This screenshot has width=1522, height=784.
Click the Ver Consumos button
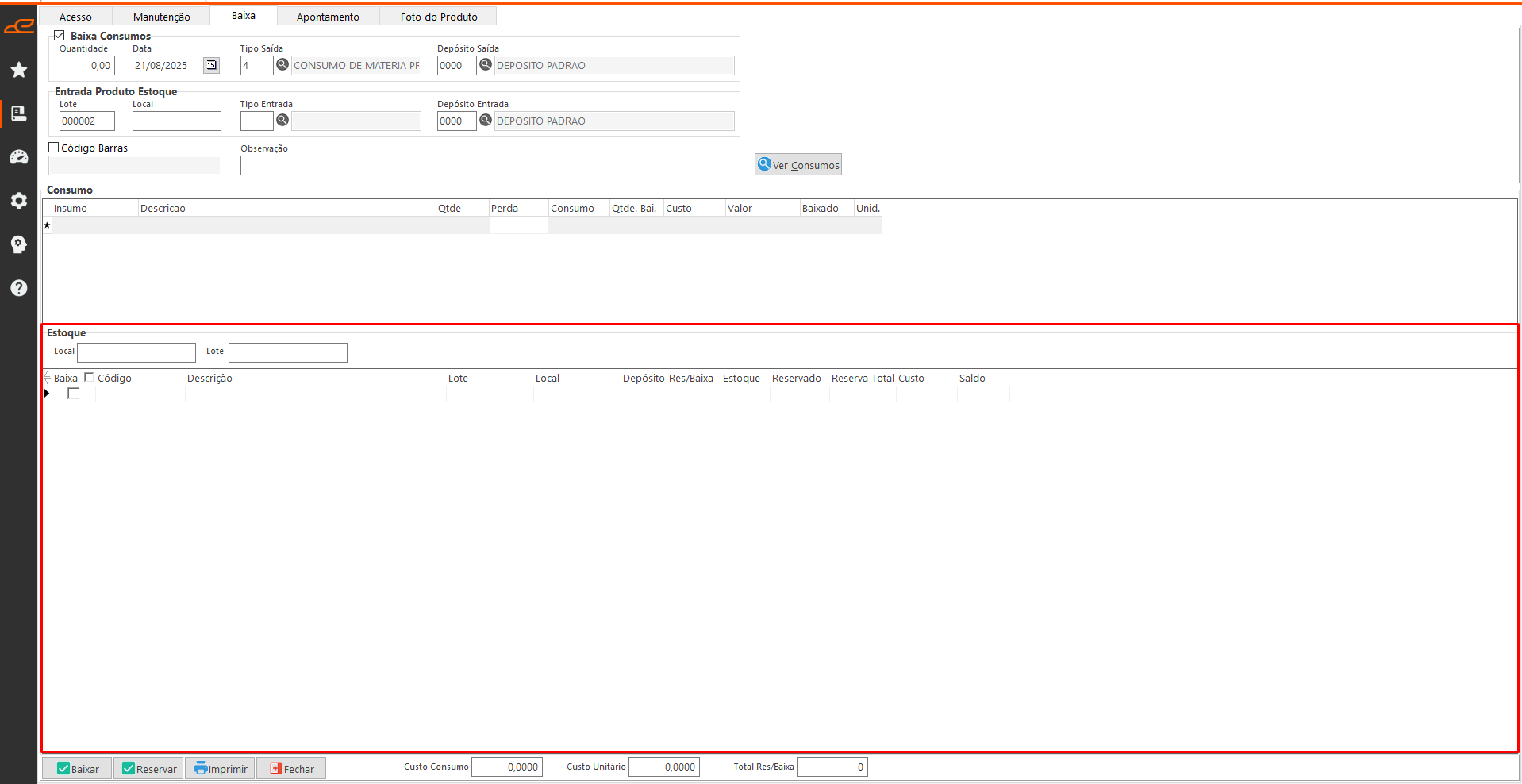[x=798, y=165]
